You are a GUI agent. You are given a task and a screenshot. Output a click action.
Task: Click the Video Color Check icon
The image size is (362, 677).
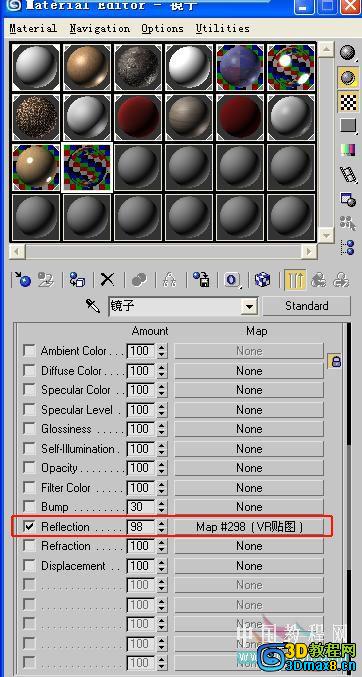tap(348, 150)
